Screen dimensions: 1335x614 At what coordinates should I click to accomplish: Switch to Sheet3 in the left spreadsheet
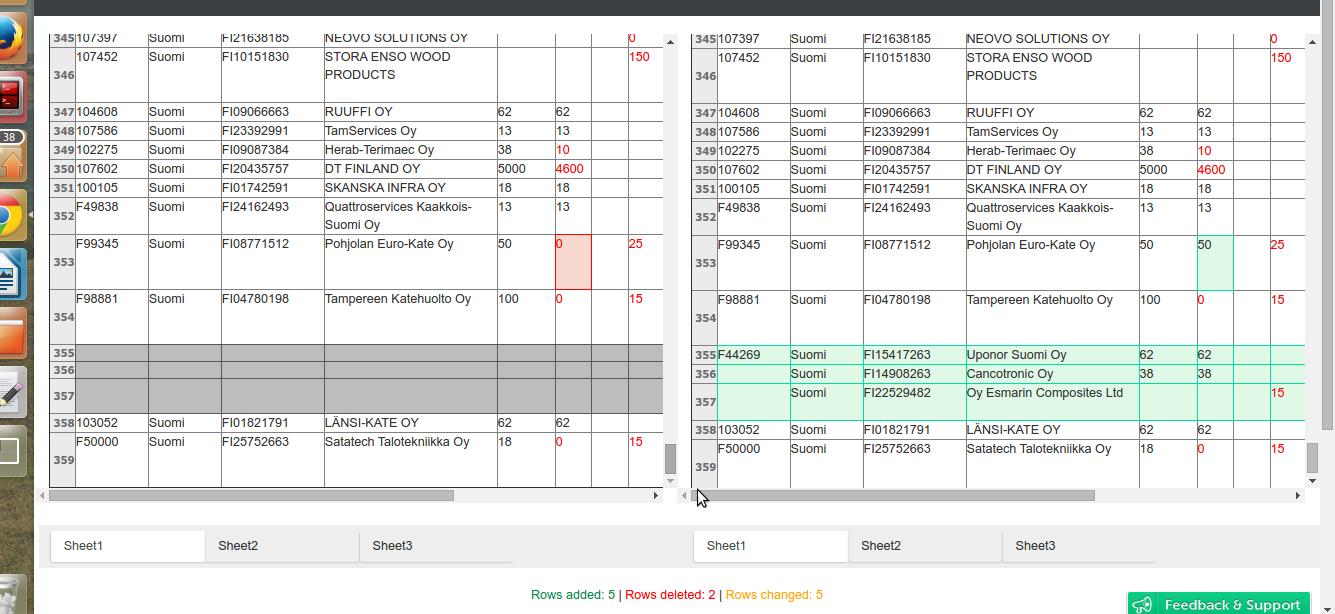393,546
